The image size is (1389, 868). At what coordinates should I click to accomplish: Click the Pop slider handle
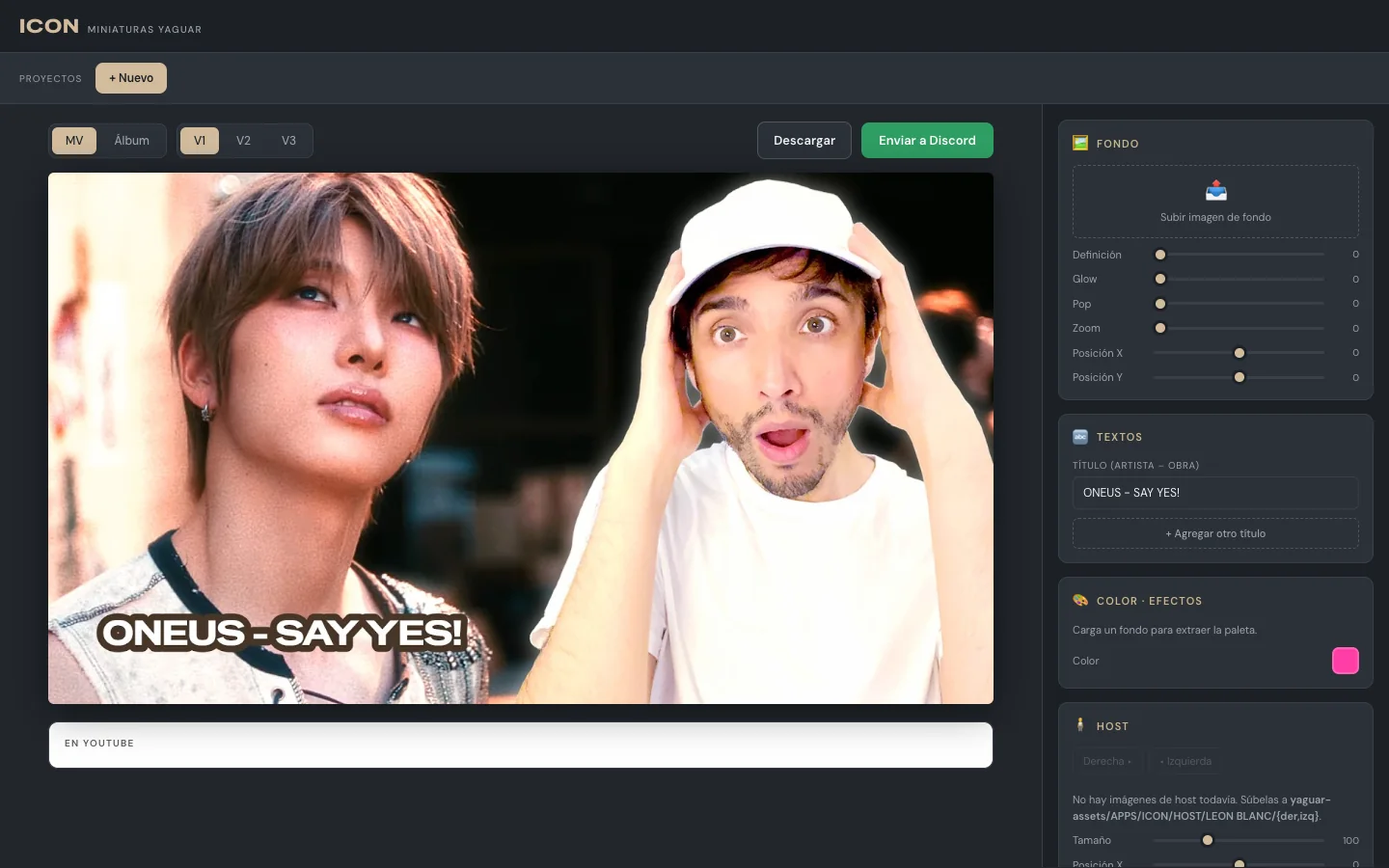click(1160, 304)
